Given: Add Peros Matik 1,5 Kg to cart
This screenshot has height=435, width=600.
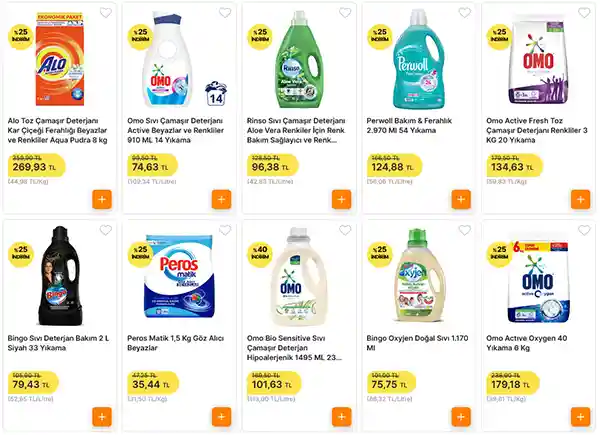Looking at the screenshot, I should (x=222, y=416).
